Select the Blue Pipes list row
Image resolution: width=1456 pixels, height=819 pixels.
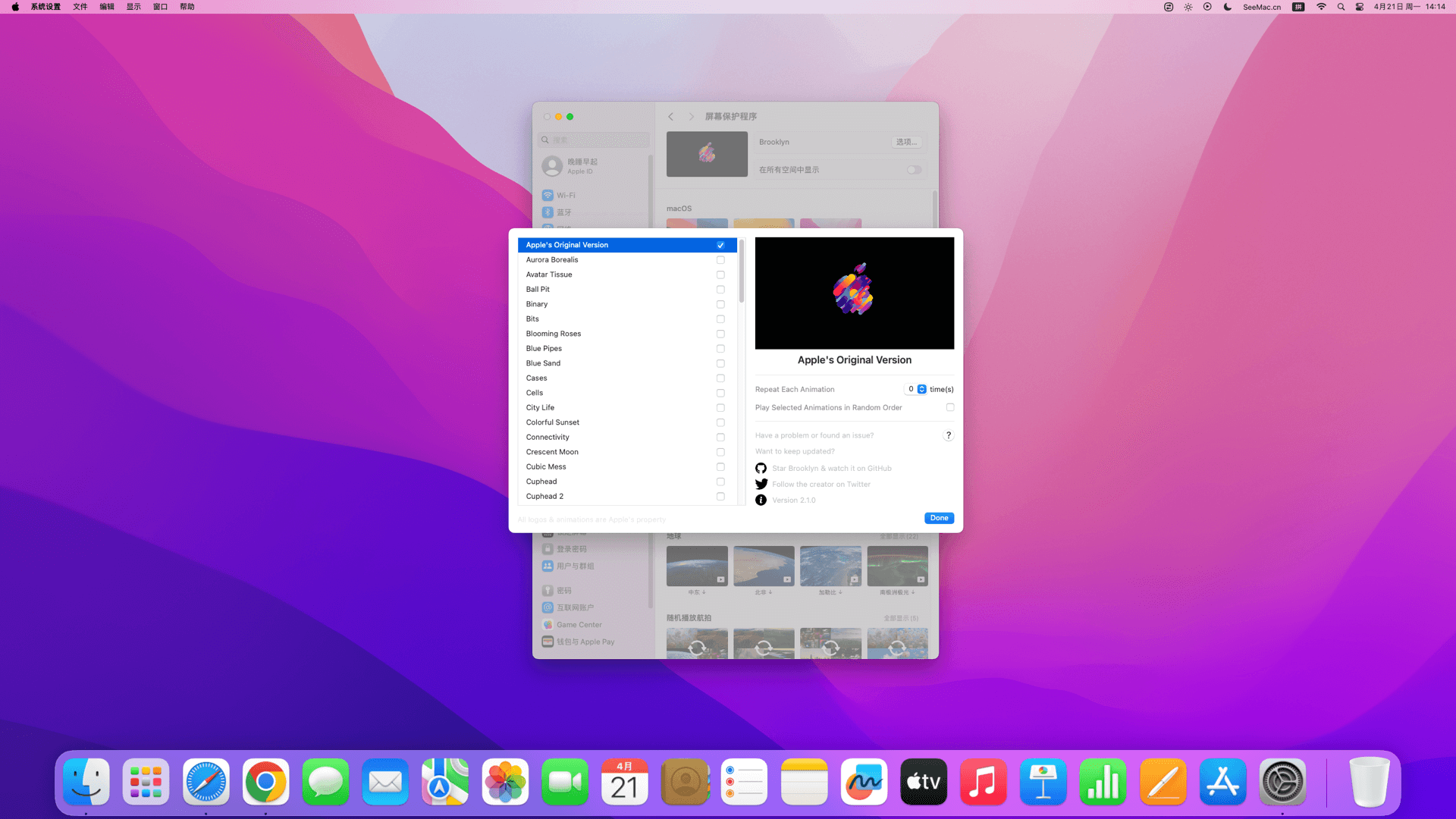click(627, 349)
